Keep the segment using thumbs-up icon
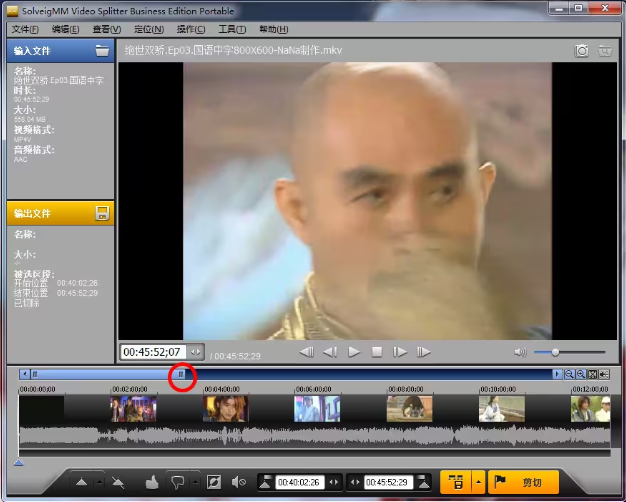 (152, 482)
